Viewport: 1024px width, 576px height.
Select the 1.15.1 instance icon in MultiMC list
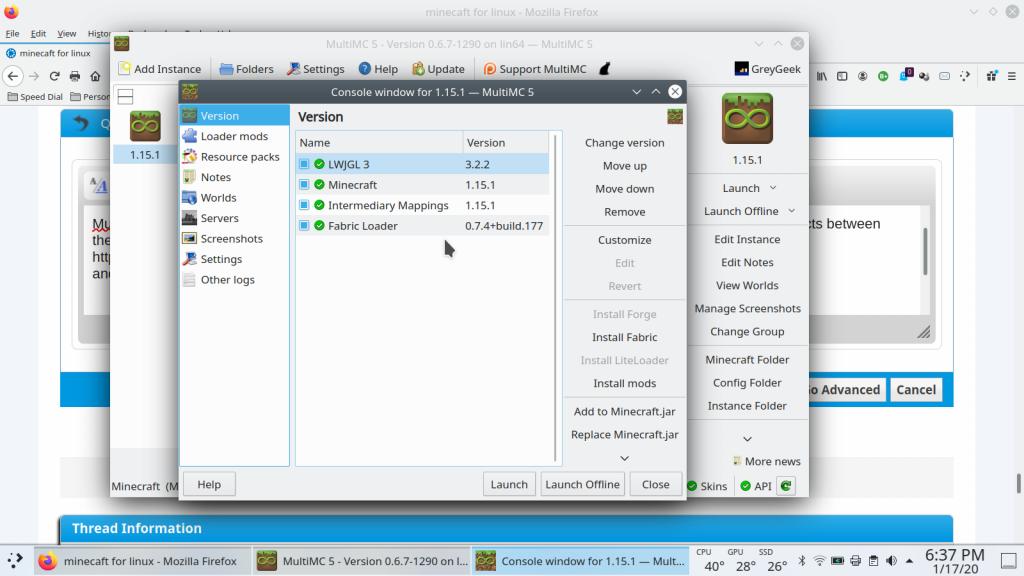coord(145,127)
